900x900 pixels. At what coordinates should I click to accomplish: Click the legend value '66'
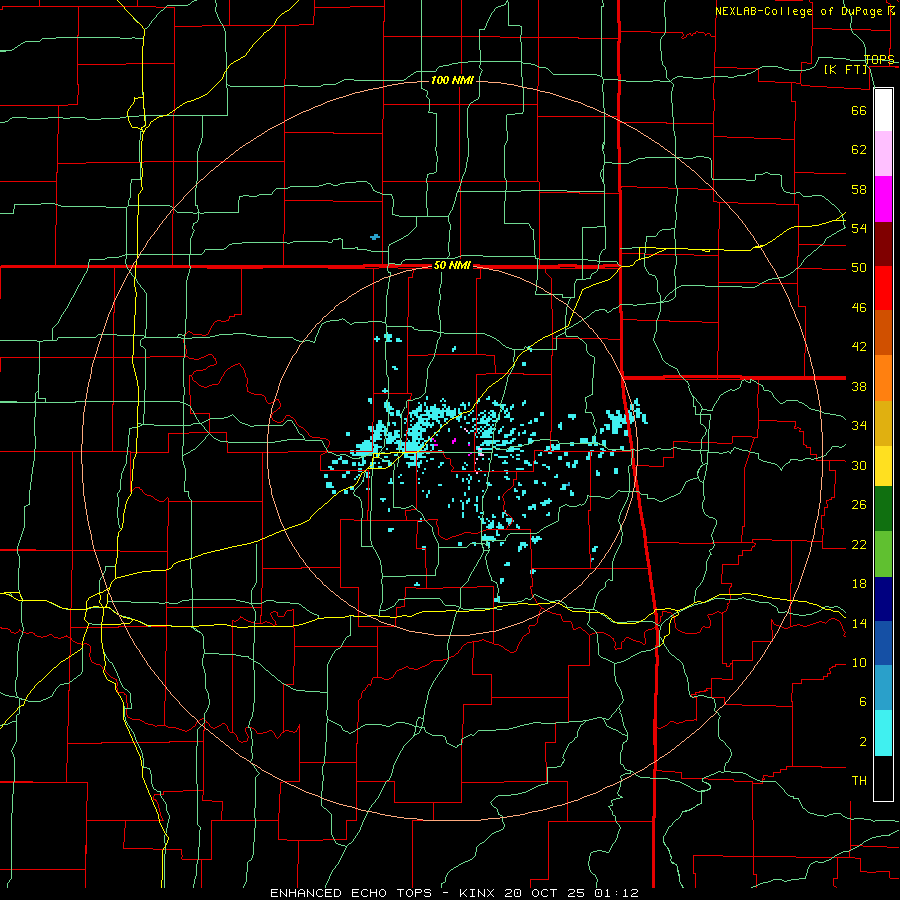click(859, 110)
